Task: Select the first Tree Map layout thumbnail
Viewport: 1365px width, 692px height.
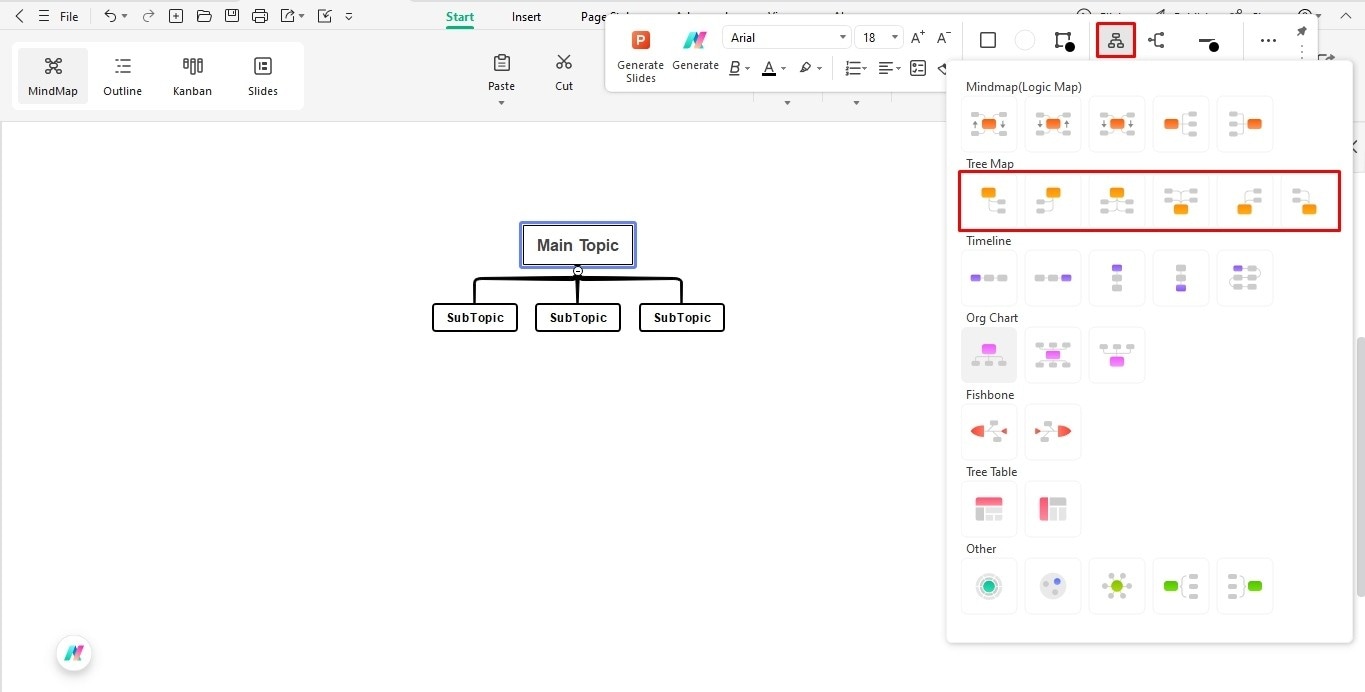Action: (988, 200)
